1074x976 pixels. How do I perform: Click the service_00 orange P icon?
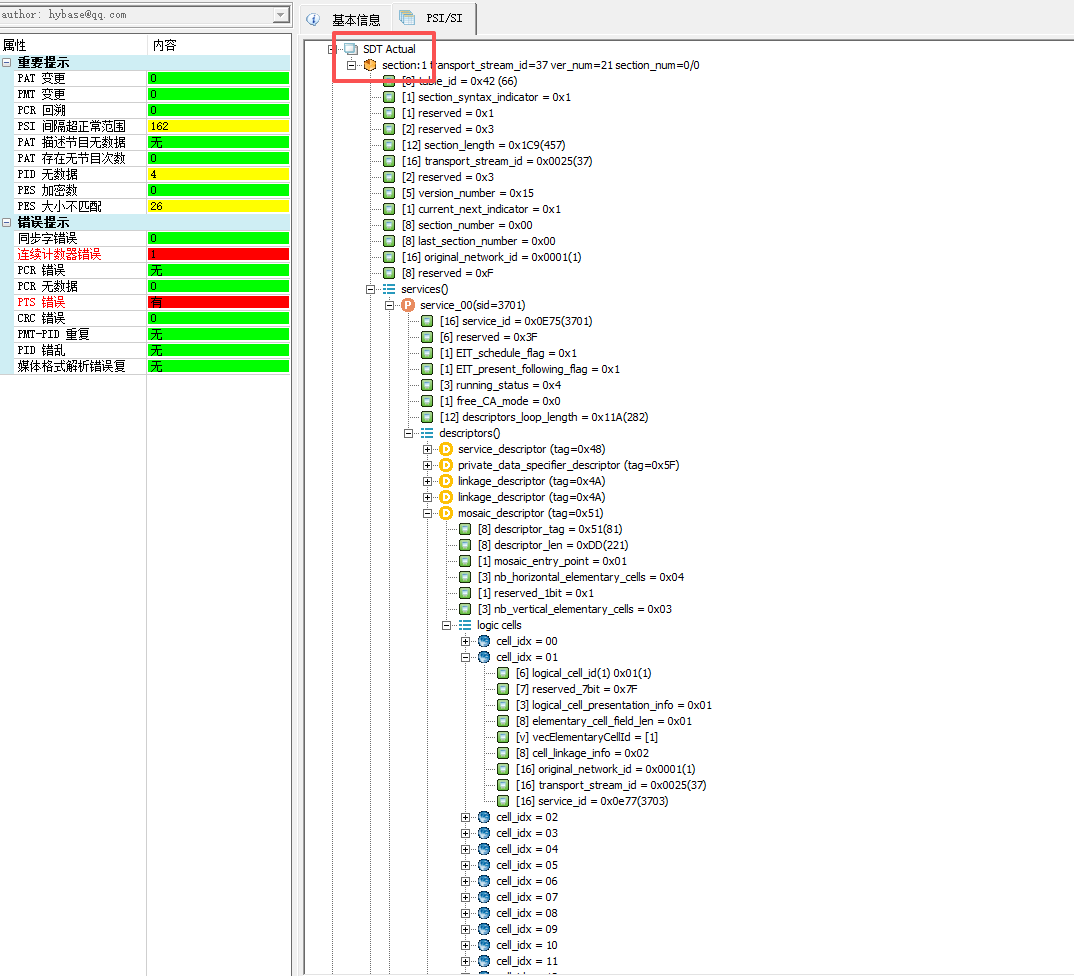(408, 305)
